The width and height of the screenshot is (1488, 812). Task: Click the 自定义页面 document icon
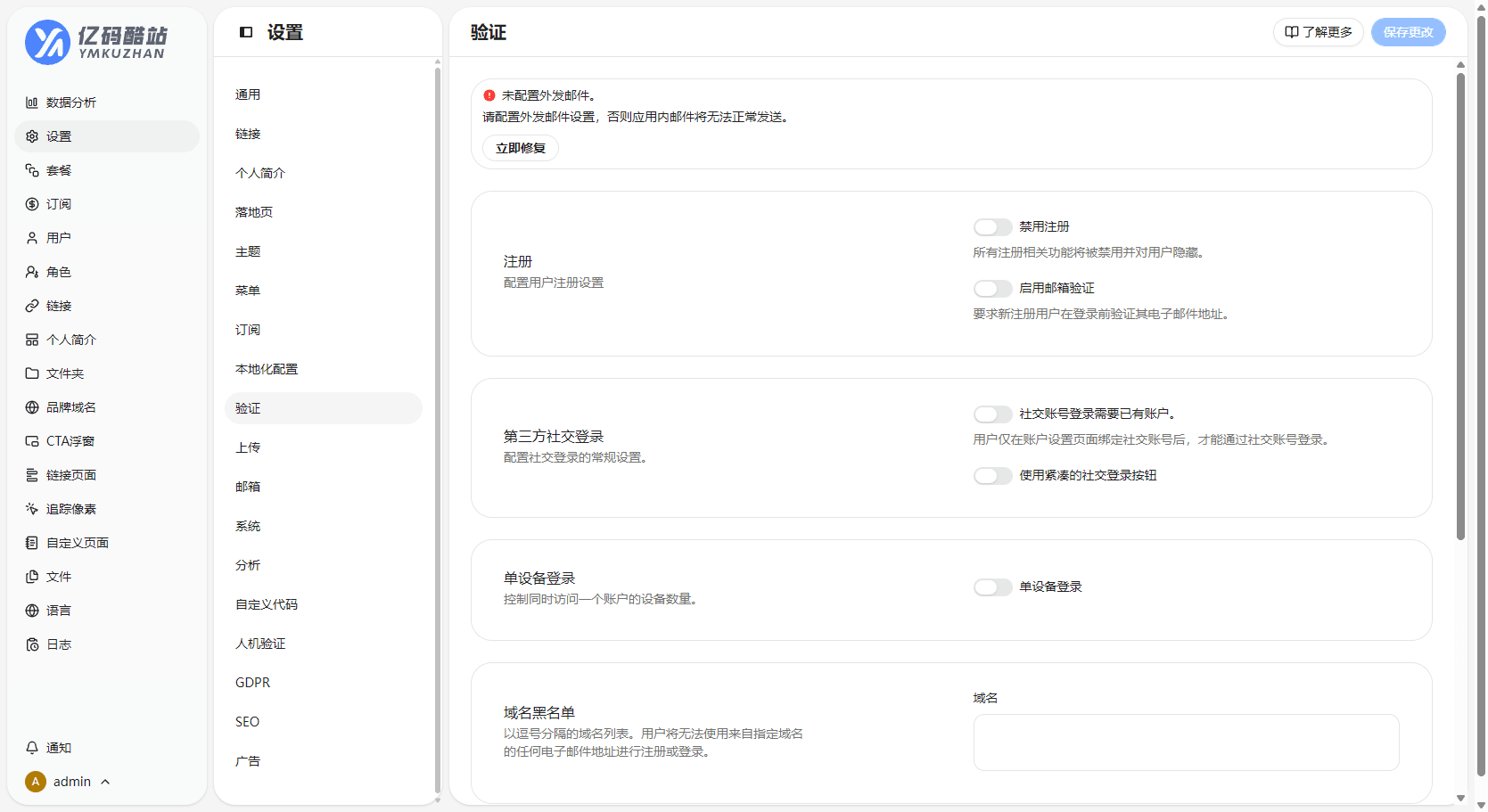click(x=32, y=543)
